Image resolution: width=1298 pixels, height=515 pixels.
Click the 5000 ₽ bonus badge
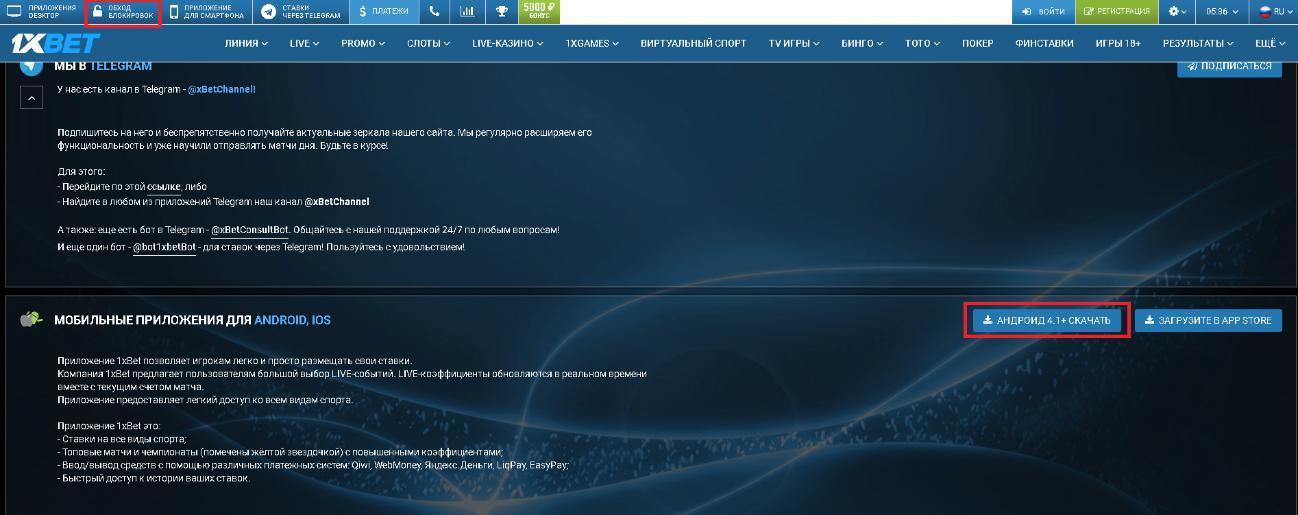[x=539, y=12]
